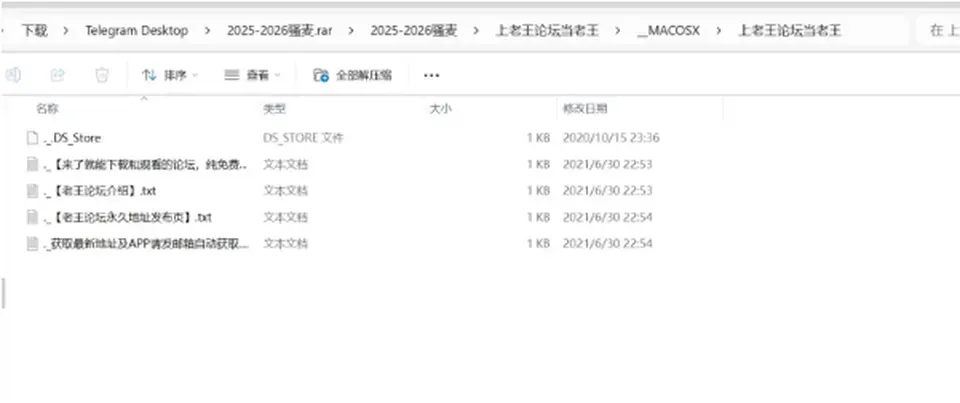Click date 2021/6/30 22:54 of 获取最新地址及APP file
Screen dimensions: 960x403
pos(607,243)
